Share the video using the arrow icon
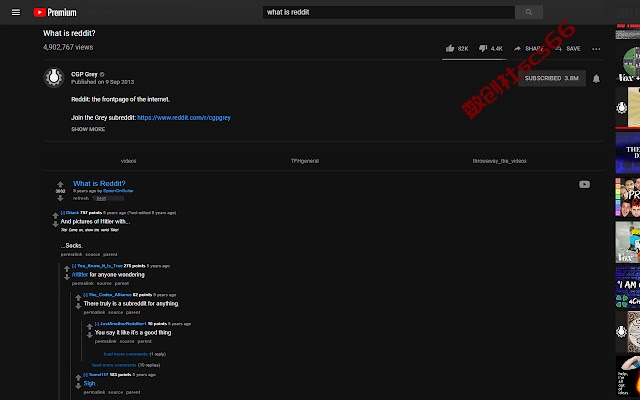Image resolution: width=640 pixels, height=400 pixels. pos(528,49)
